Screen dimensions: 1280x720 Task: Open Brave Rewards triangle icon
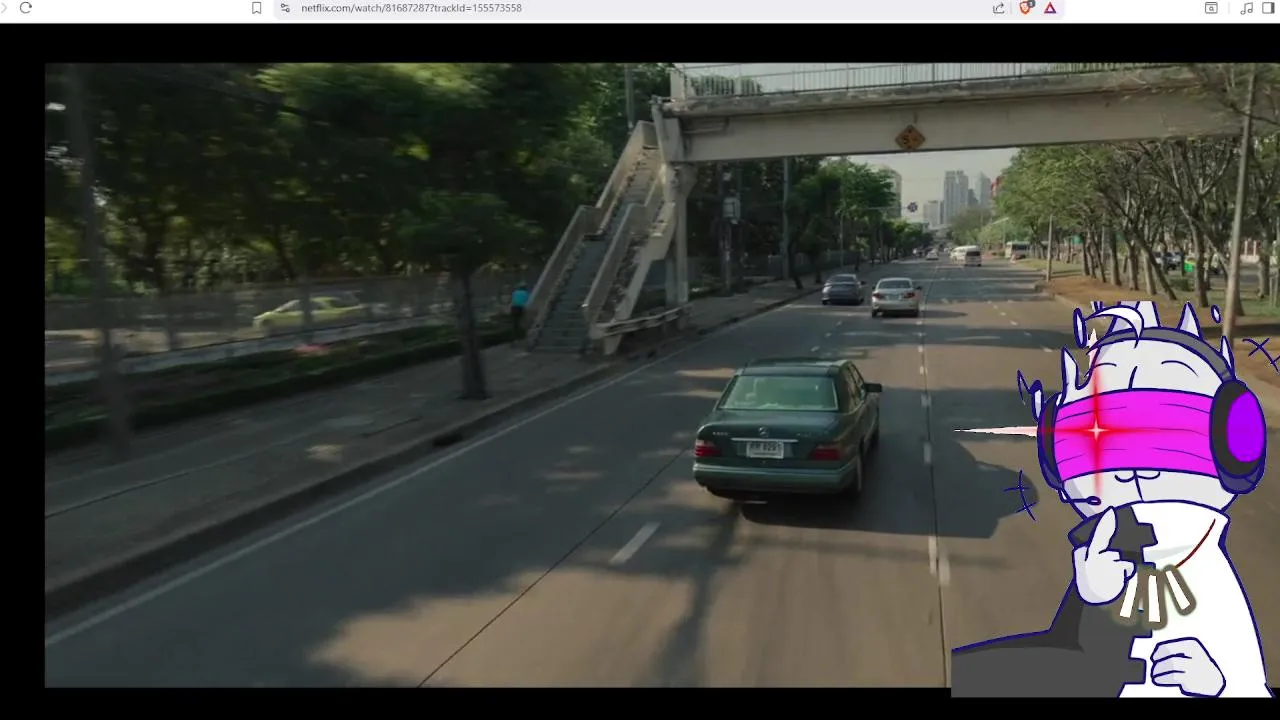coord(1050,8)
